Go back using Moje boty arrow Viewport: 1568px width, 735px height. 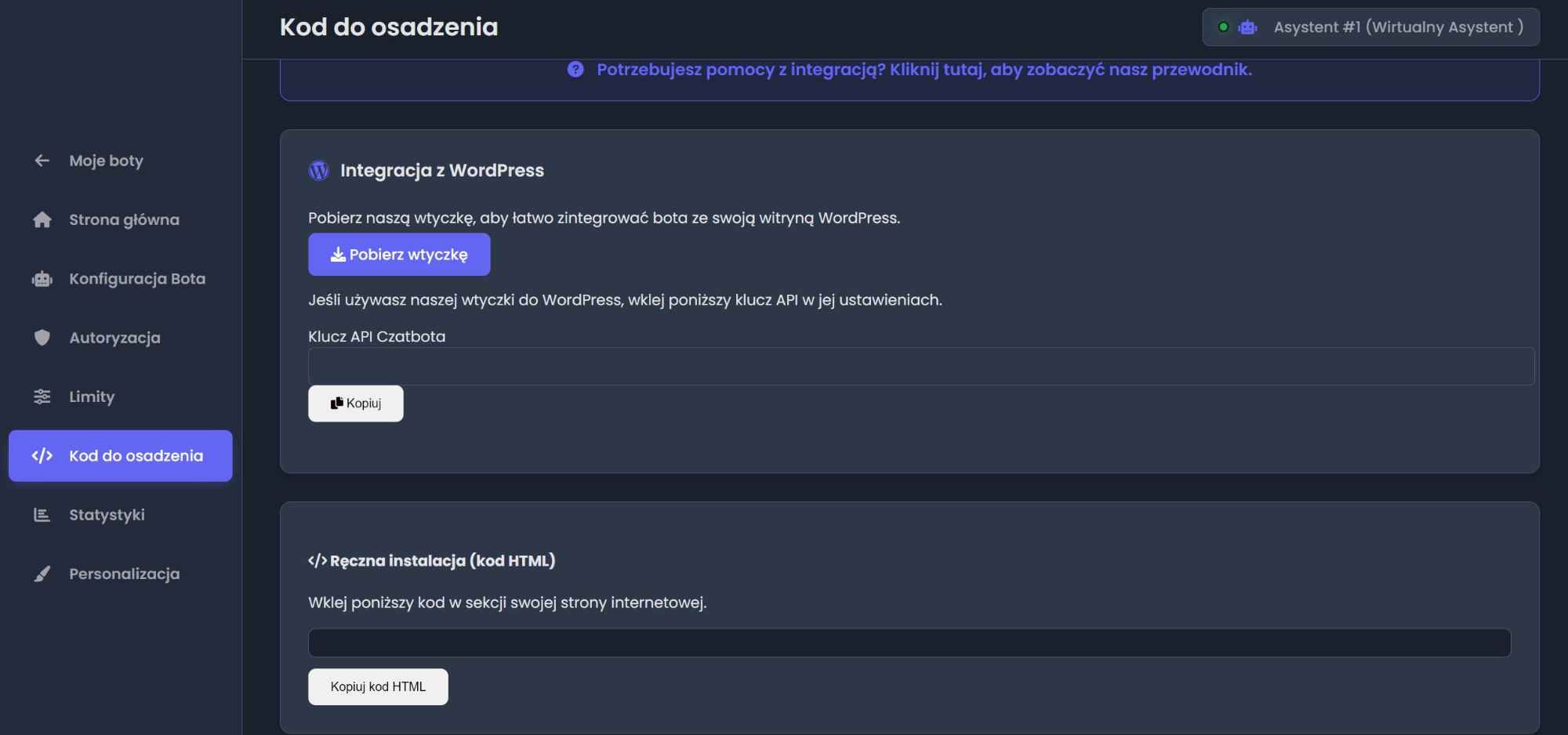click(x=42, y=161)
